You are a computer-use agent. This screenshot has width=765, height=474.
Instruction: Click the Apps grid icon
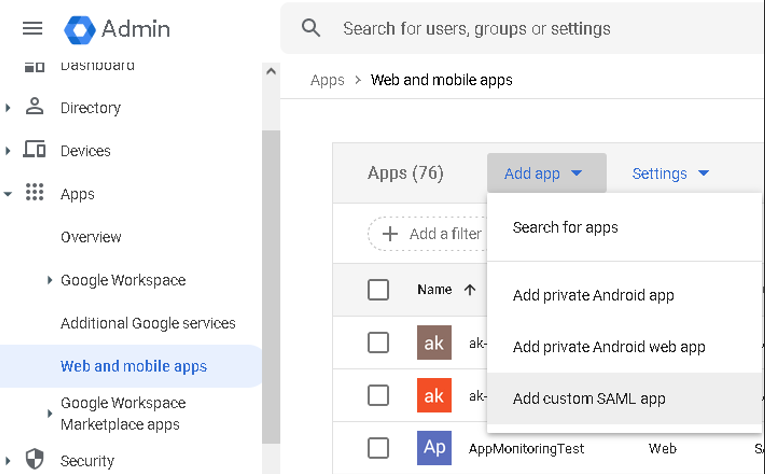click(35, 193)
